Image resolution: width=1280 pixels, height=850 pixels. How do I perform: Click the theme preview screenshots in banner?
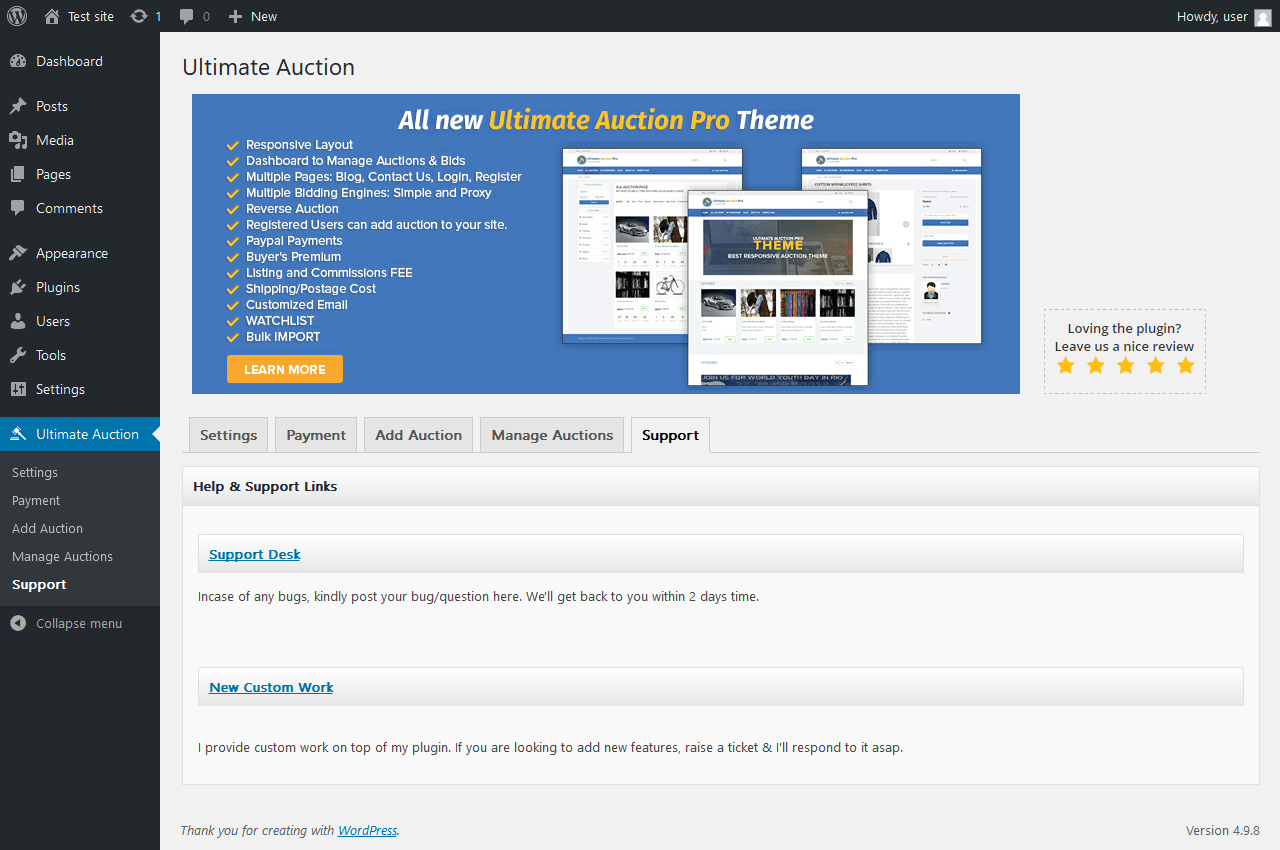point(772,266)
